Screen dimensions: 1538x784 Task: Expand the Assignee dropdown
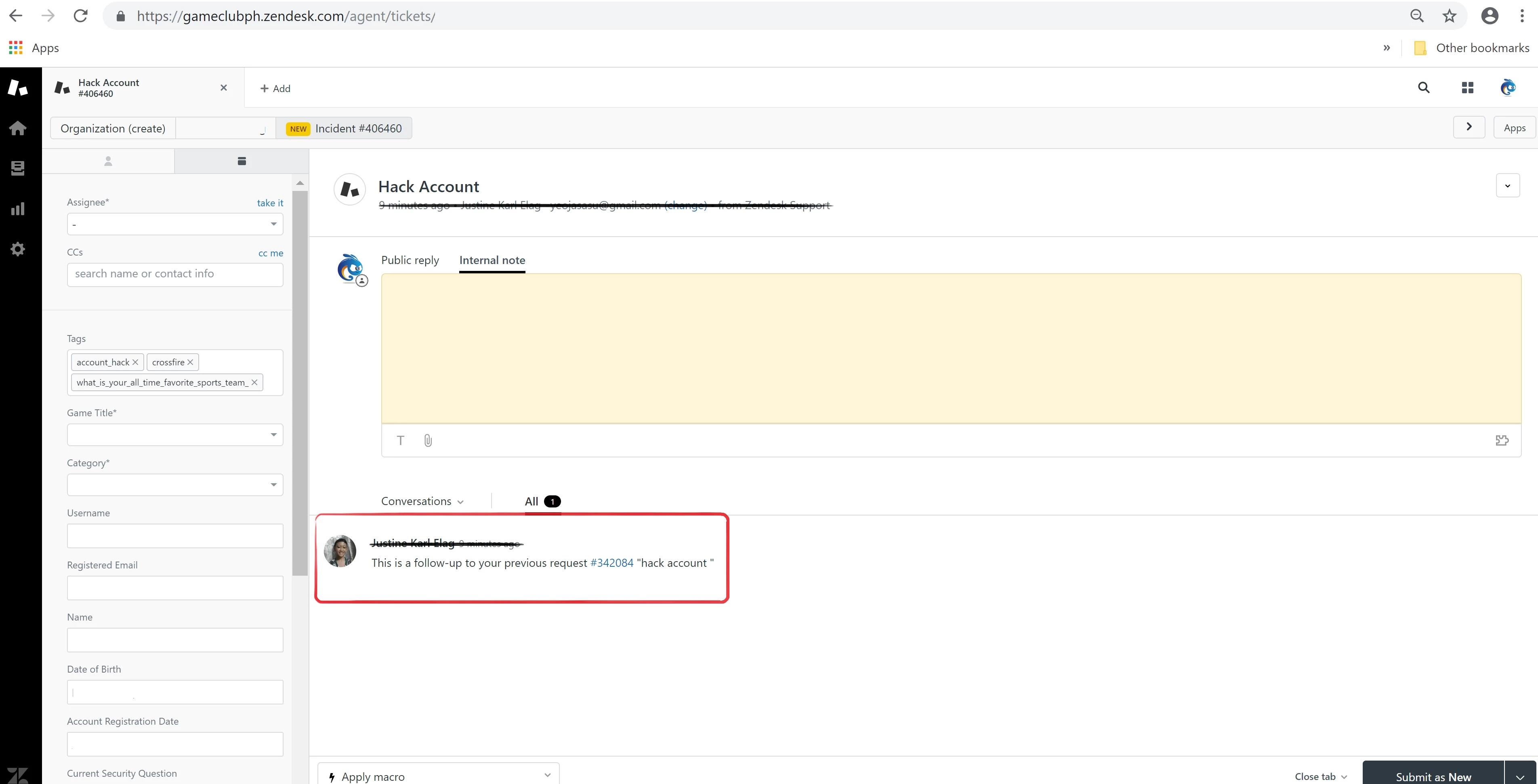click(175, 224)
